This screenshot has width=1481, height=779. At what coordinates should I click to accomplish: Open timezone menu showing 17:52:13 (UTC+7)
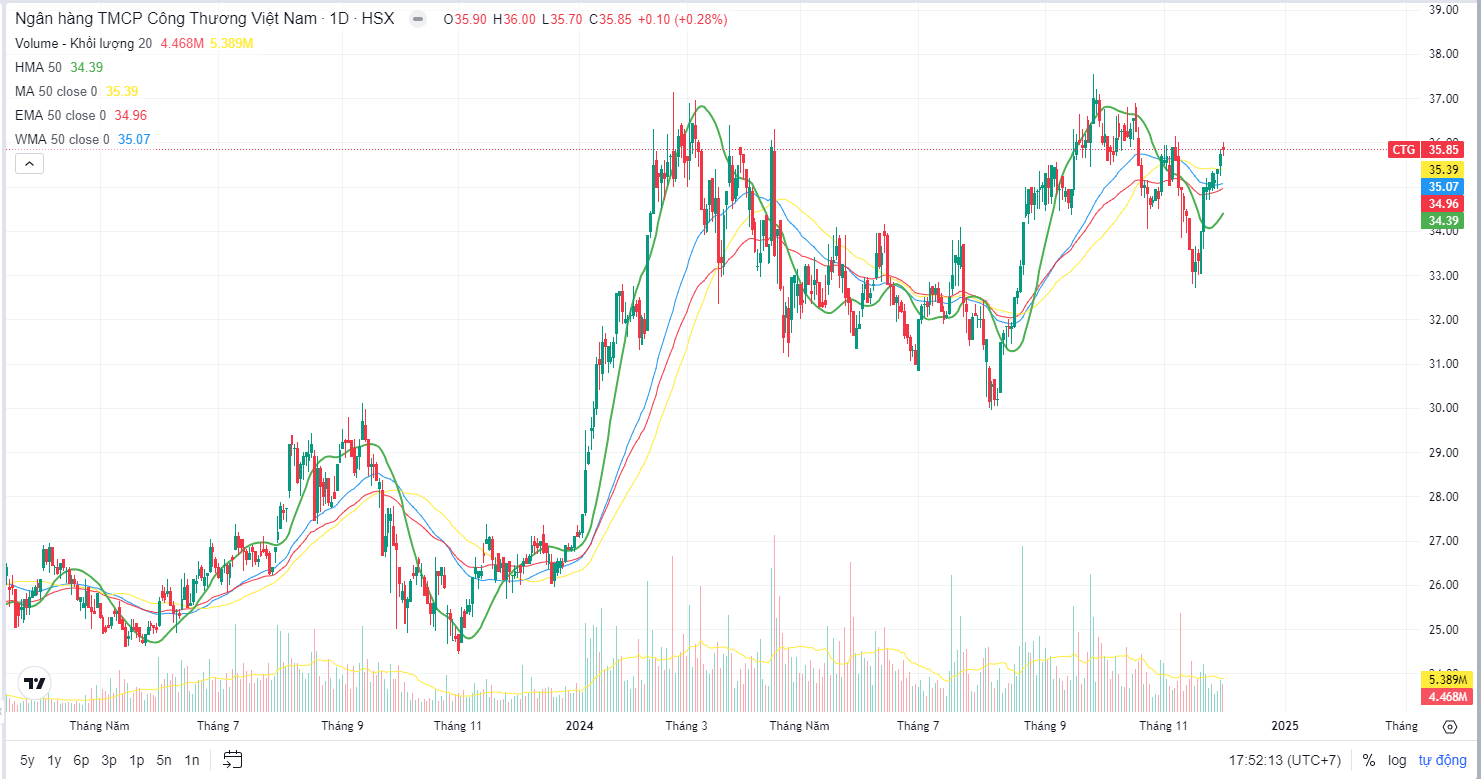point(1285,760)
